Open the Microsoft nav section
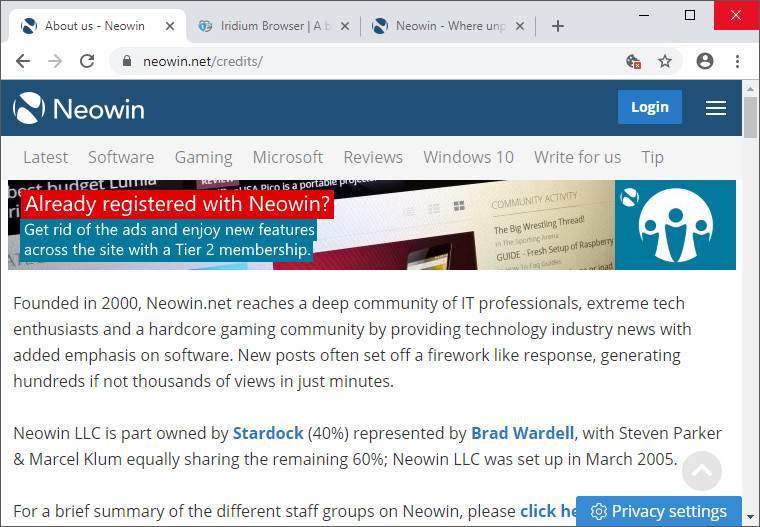 [288, 157]
